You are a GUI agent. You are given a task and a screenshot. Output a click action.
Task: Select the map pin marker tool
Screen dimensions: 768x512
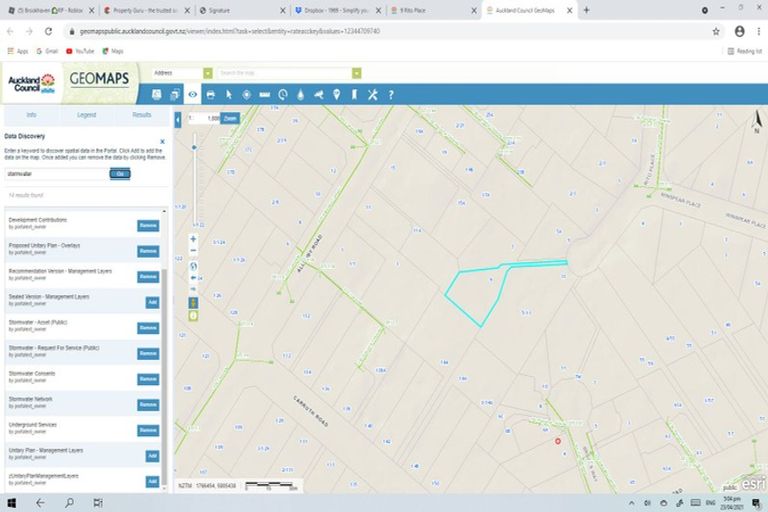[x=336, y=94]
